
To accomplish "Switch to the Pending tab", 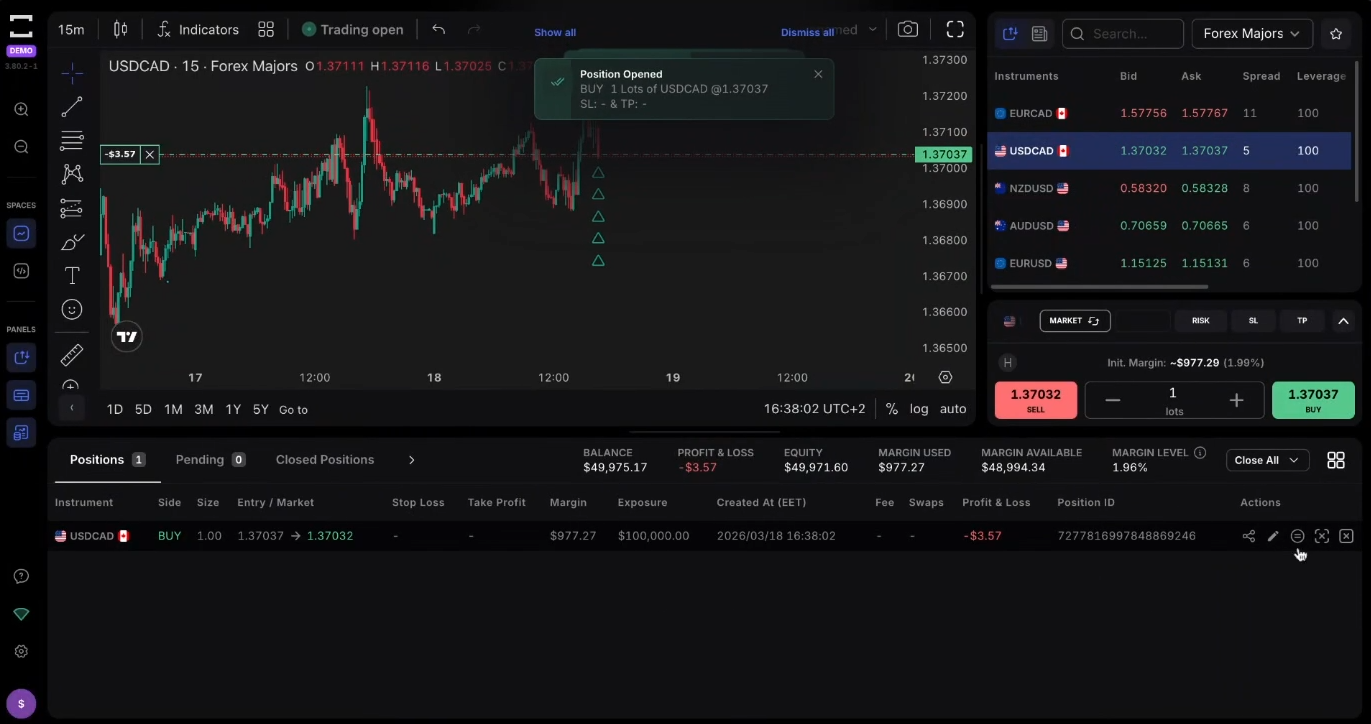I will [x=209, y=460].
